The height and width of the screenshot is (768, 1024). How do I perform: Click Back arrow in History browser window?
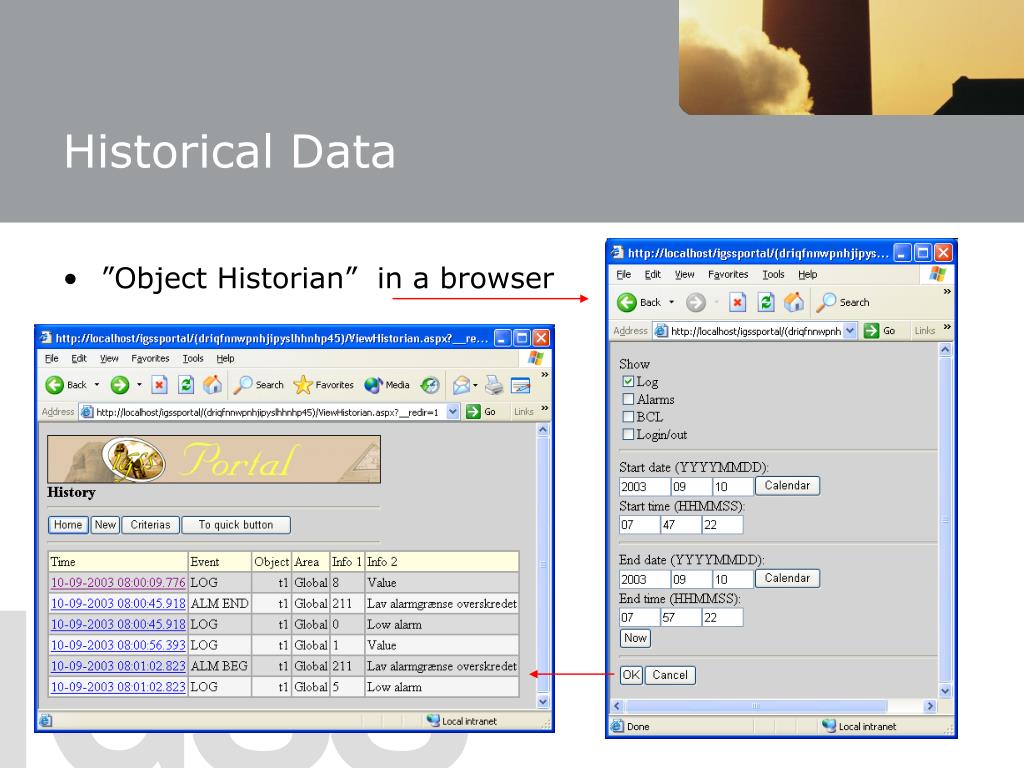click(55, 385)
